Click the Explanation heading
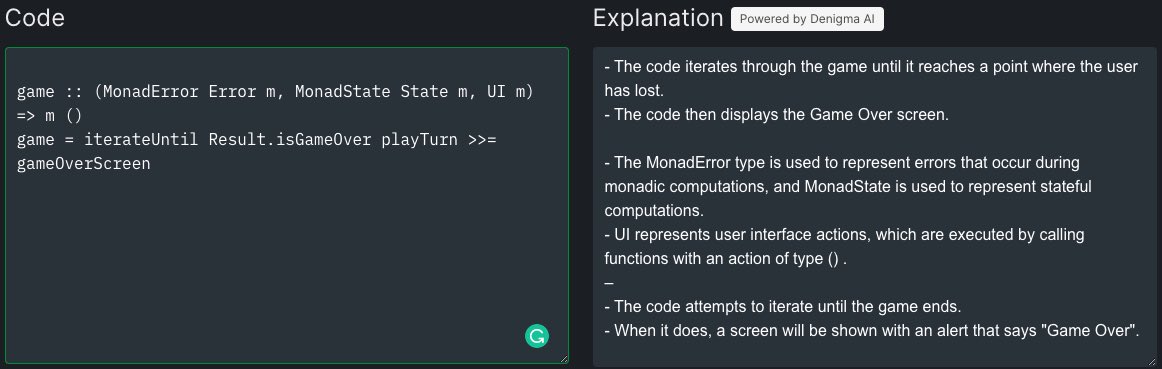1162x369 pixels. pos(658,18)
